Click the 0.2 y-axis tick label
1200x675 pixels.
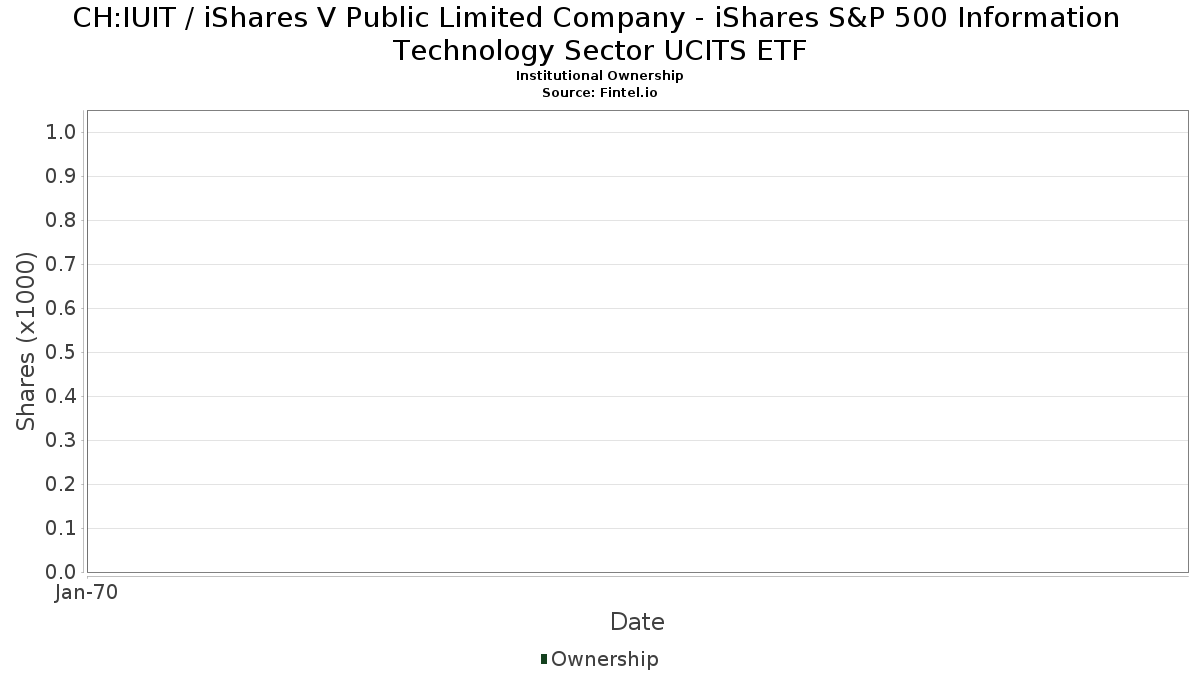[x=61, y=485]
